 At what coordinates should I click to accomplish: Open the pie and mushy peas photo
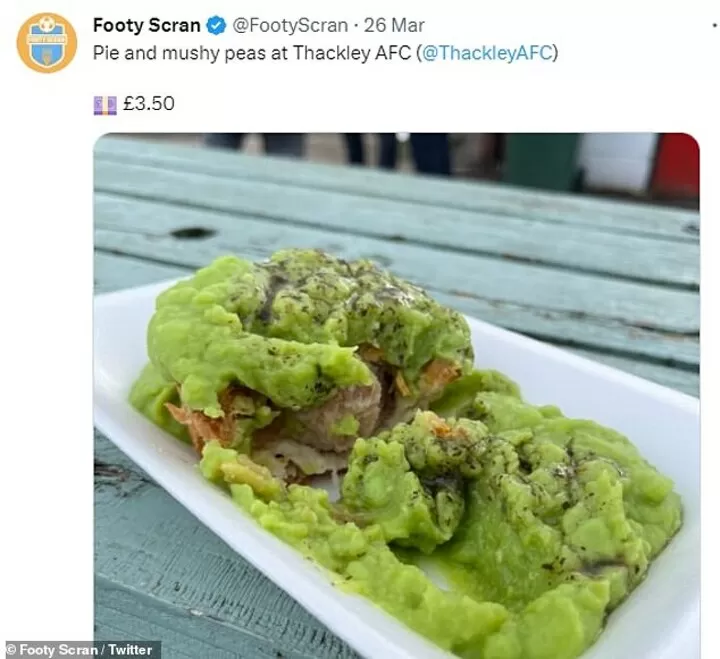tap(396, 396)
